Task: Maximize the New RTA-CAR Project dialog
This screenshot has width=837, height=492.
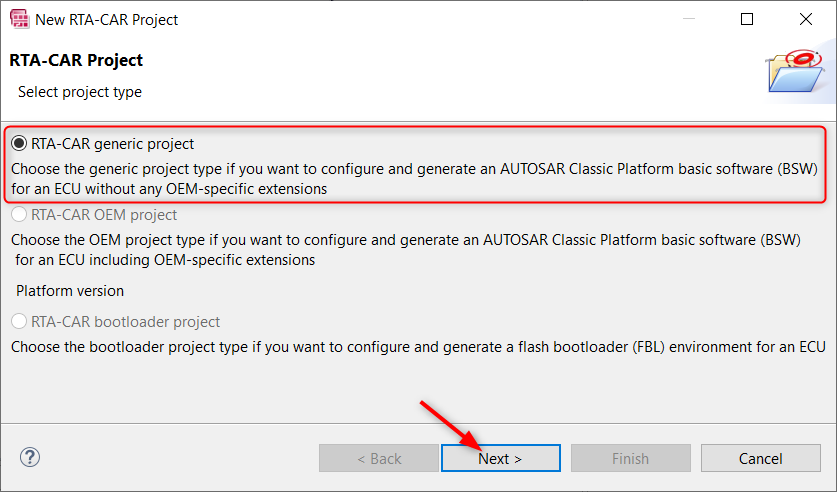Action: [x=747, y=19]
